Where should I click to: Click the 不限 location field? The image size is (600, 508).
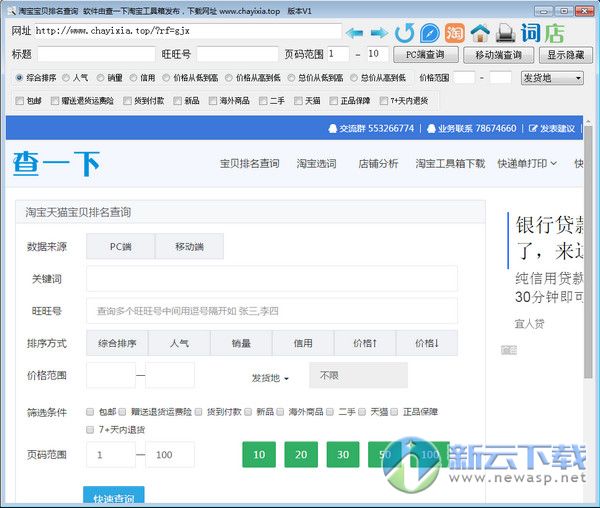359,375
